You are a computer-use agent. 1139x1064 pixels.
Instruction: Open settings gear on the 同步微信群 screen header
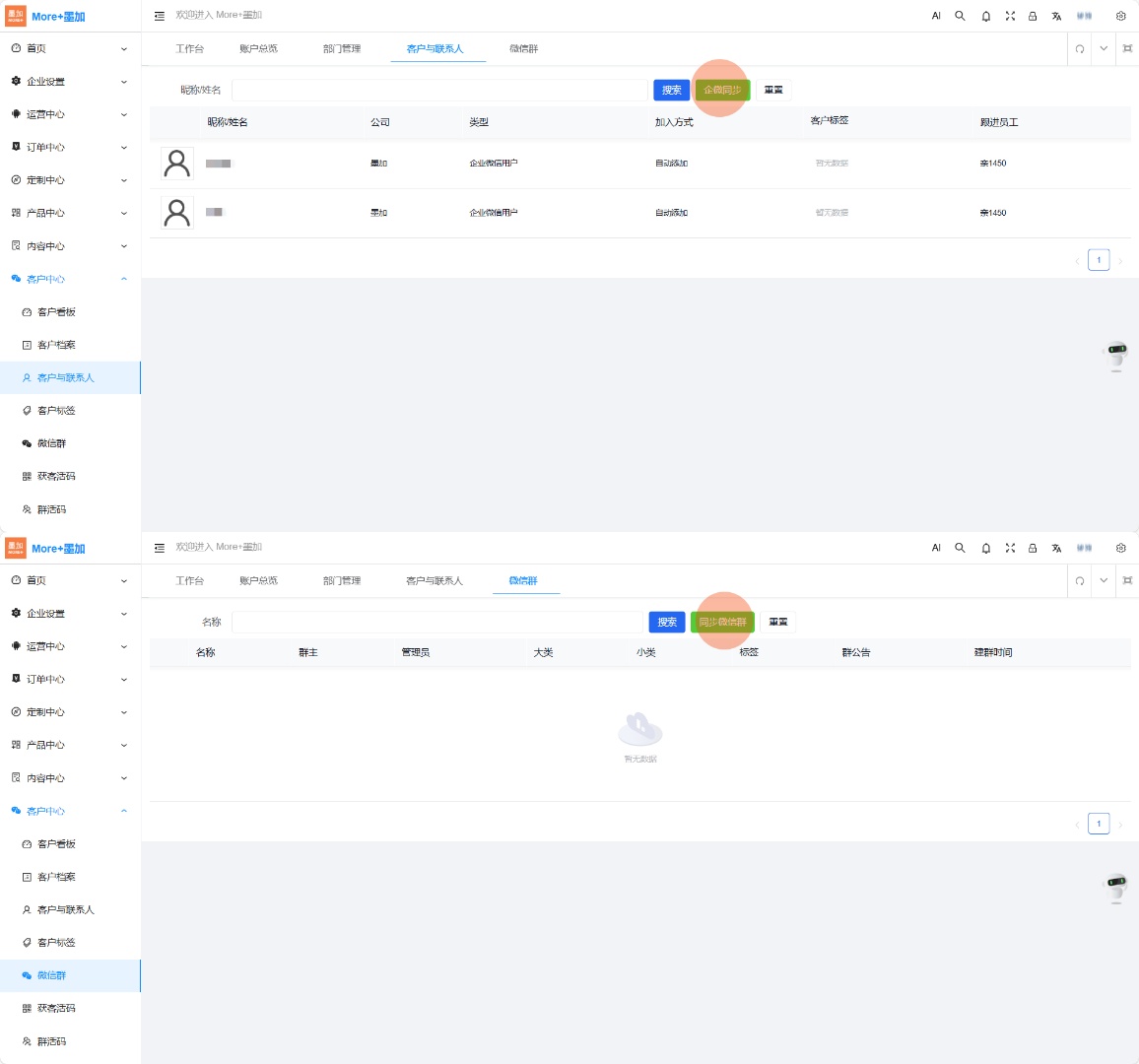coord(1120,549)
